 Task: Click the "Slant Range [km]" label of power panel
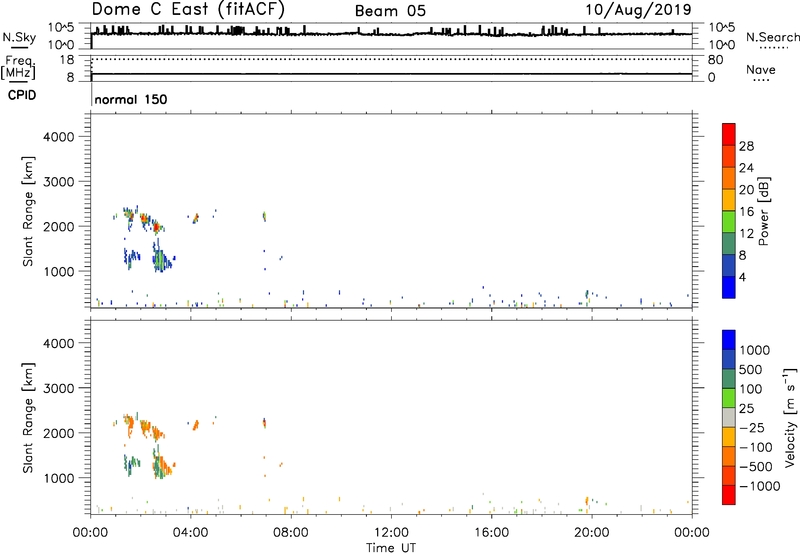coord(28,211)
